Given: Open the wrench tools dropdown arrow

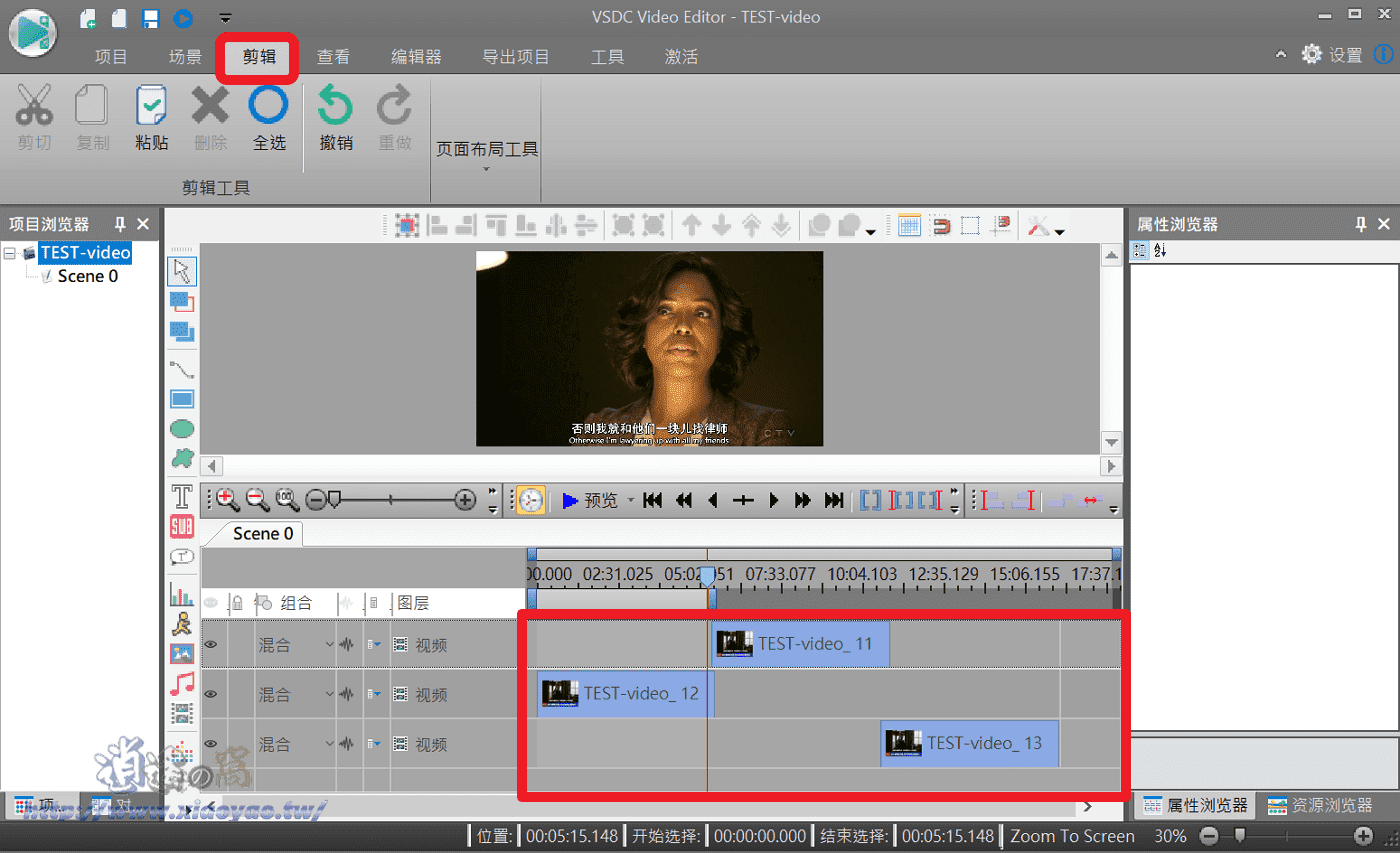Looking at the screenshot, I should 1060,232.
